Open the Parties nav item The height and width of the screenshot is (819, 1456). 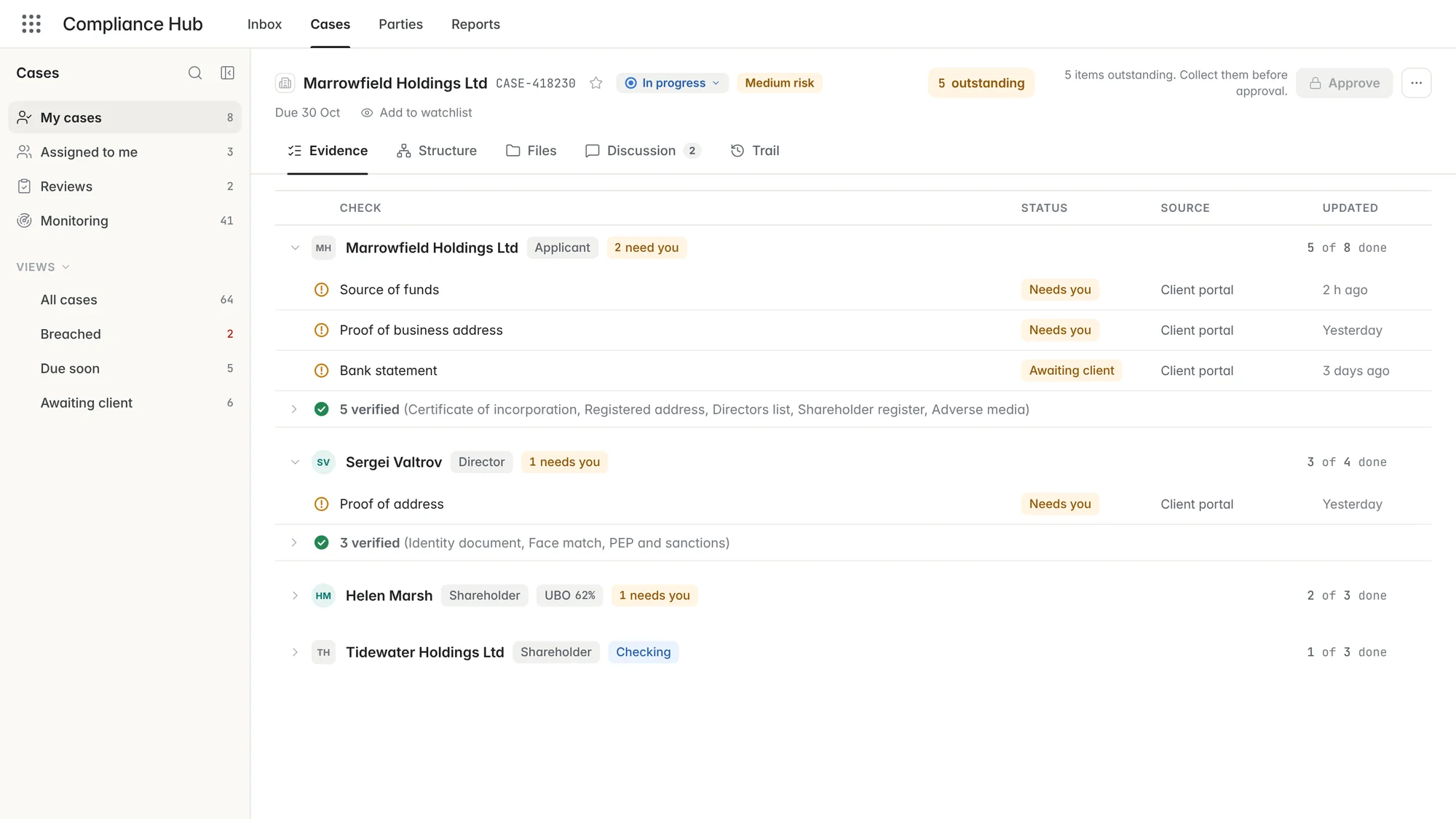[400, 24]
